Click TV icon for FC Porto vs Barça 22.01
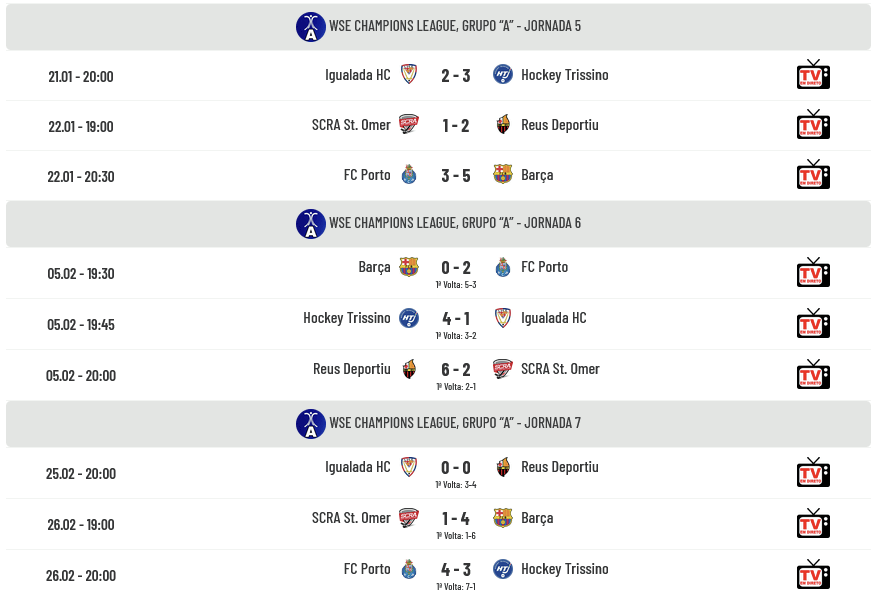The image size is (875, 596). pyautogui.click(x=813, y=175)
